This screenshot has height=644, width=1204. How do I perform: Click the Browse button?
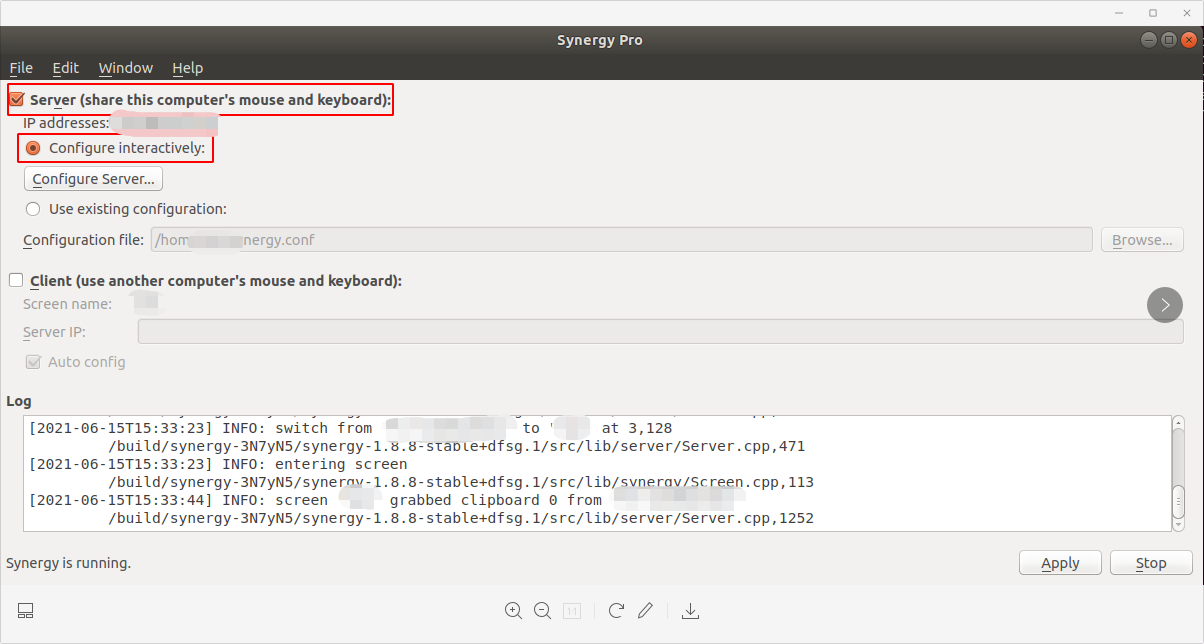pyautogui.click(x=1142, y=240)
